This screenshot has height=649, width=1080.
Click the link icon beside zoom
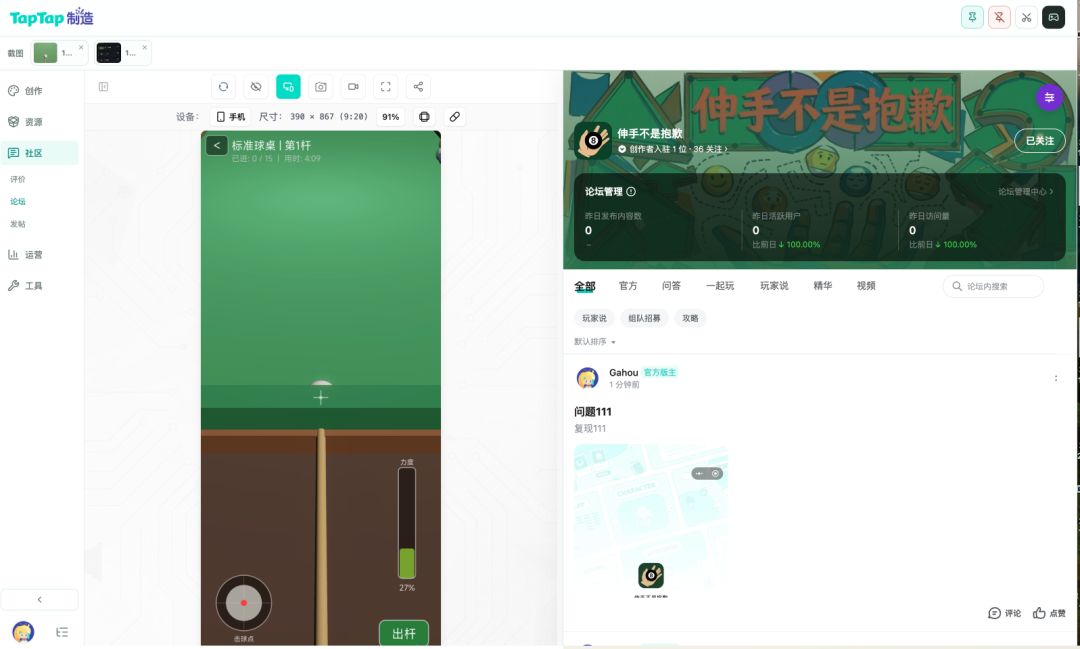(x=455, y=117)
